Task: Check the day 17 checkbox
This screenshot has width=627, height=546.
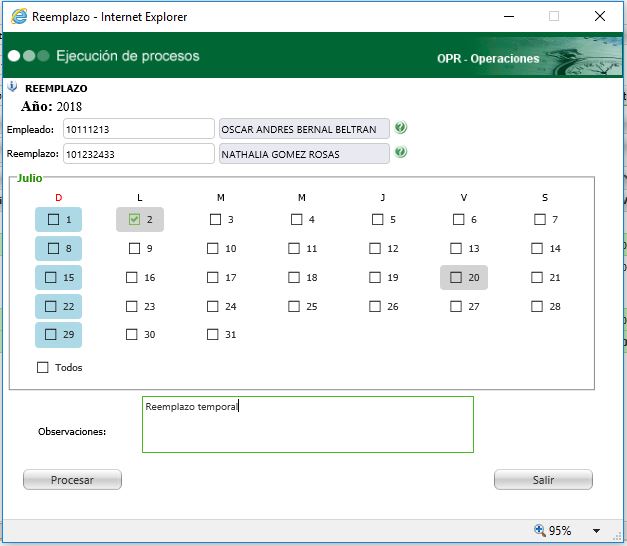Action: tap(213, 277)
